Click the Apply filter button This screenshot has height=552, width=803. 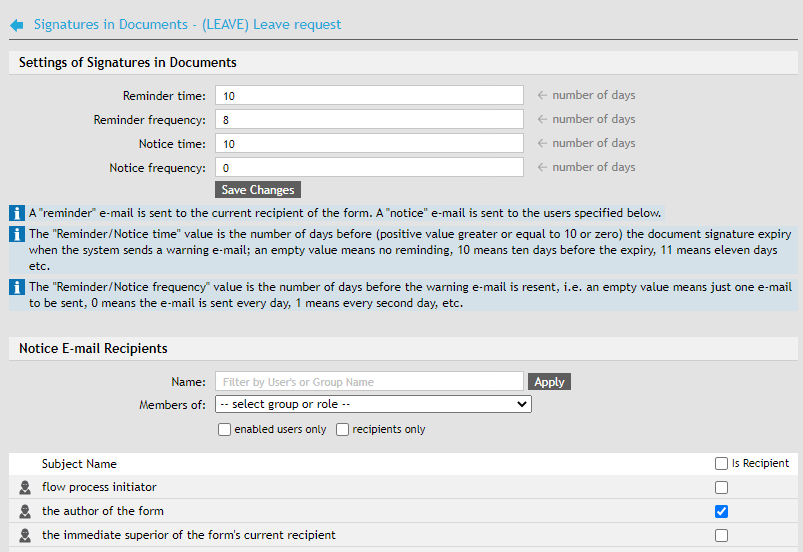tap(549, 382)
